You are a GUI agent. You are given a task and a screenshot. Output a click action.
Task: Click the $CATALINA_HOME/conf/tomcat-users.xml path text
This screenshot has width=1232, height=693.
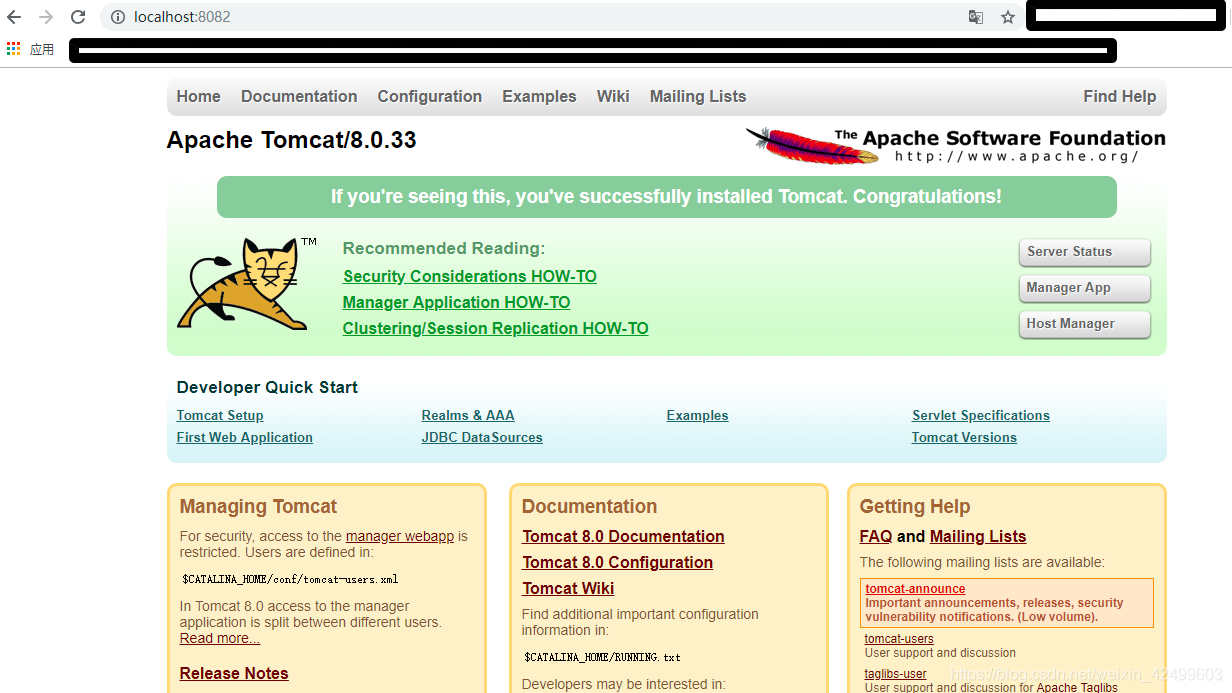point(290,579)
